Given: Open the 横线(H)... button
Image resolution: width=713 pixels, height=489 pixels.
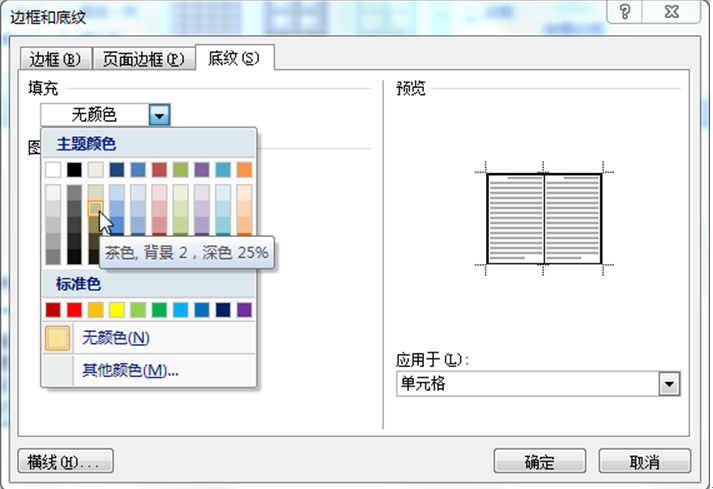Looking at the screenshot, I should pyautogui.click(x=65, y=462).
